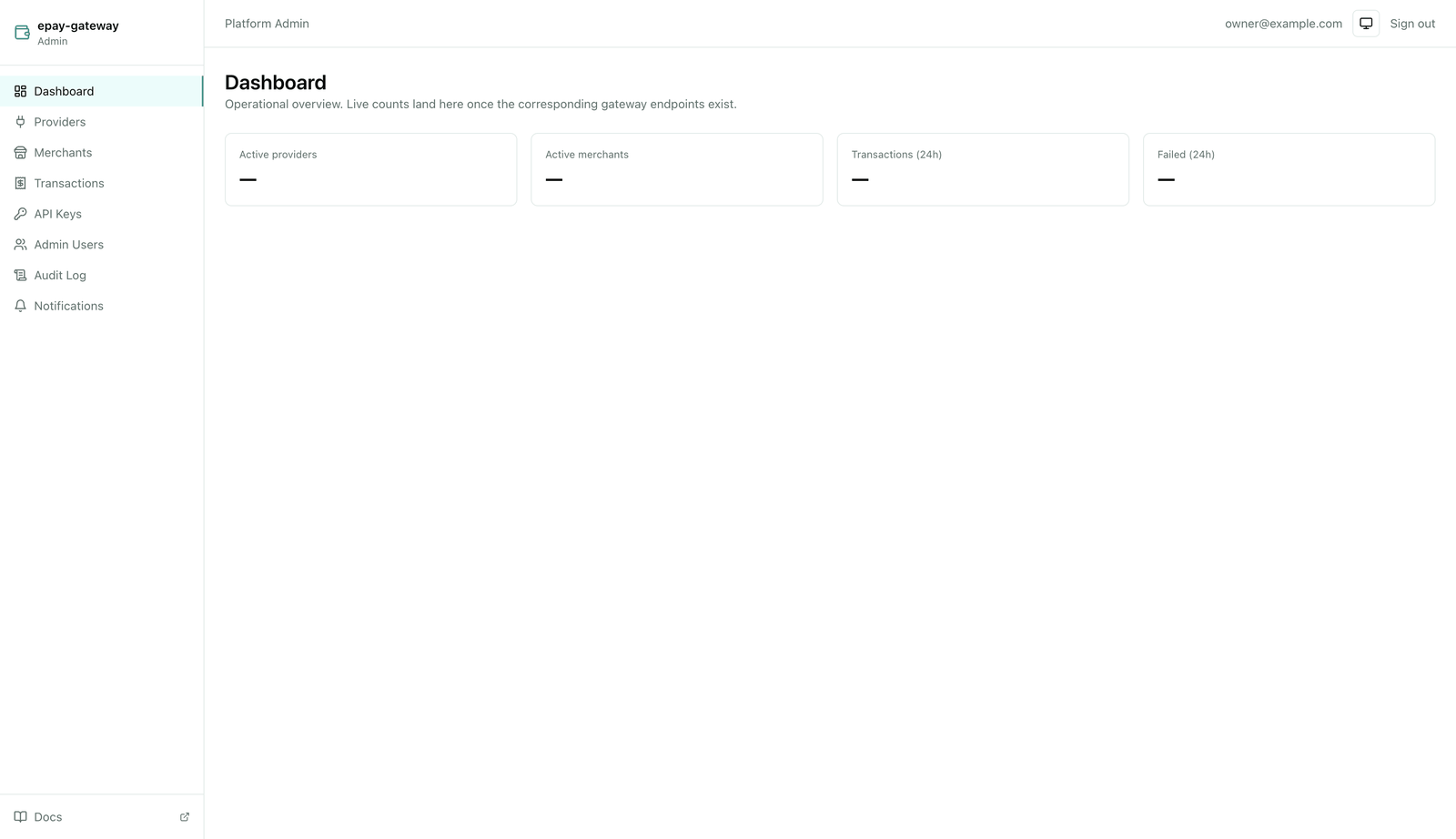The height and width of the screenshot is (839, 1456).
Task: Click the Dashboard grid icon in sidebar
Action: coord(20,91)
